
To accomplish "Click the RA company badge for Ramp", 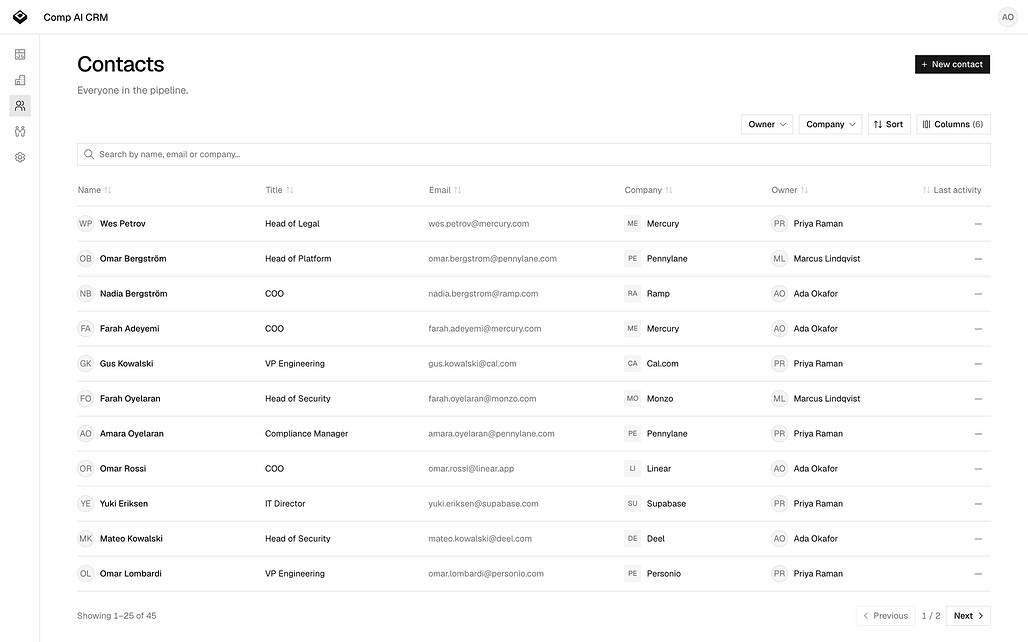I will [x=632, y=294].
